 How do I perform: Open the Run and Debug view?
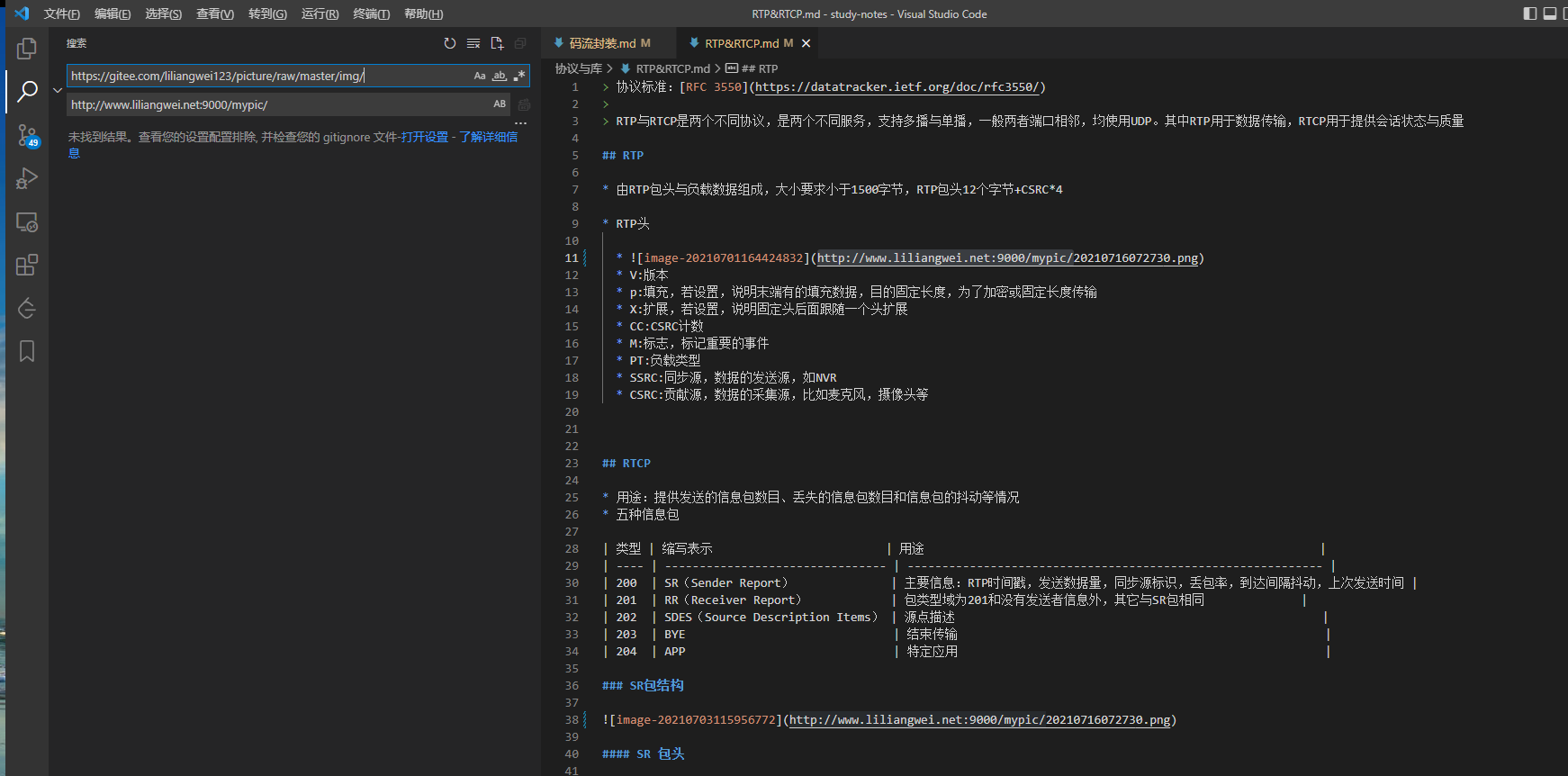(x=27, y=178)
